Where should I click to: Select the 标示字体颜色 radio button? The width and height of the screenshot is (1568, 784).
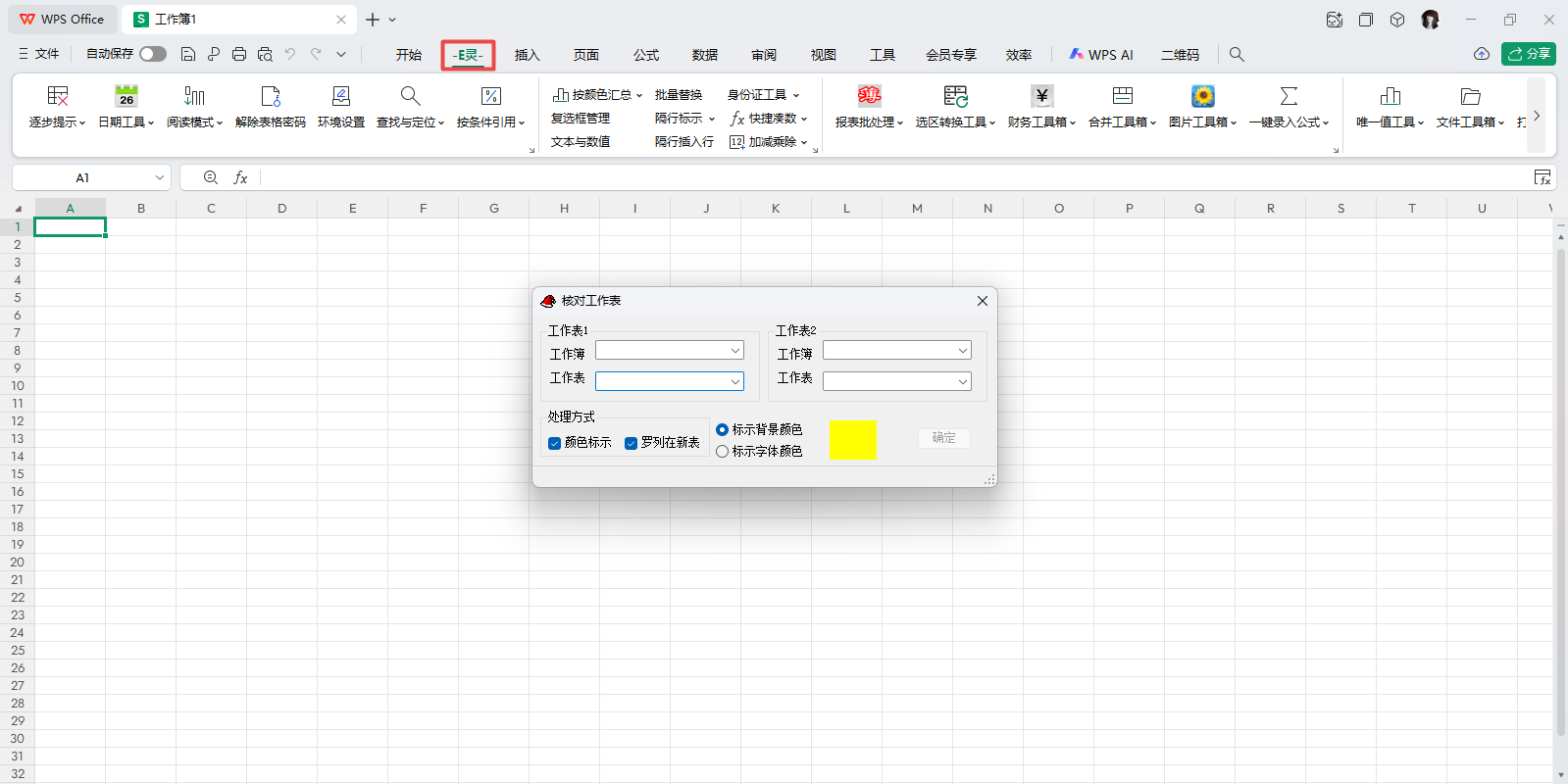pyautogui.click(x=723, y=452)
